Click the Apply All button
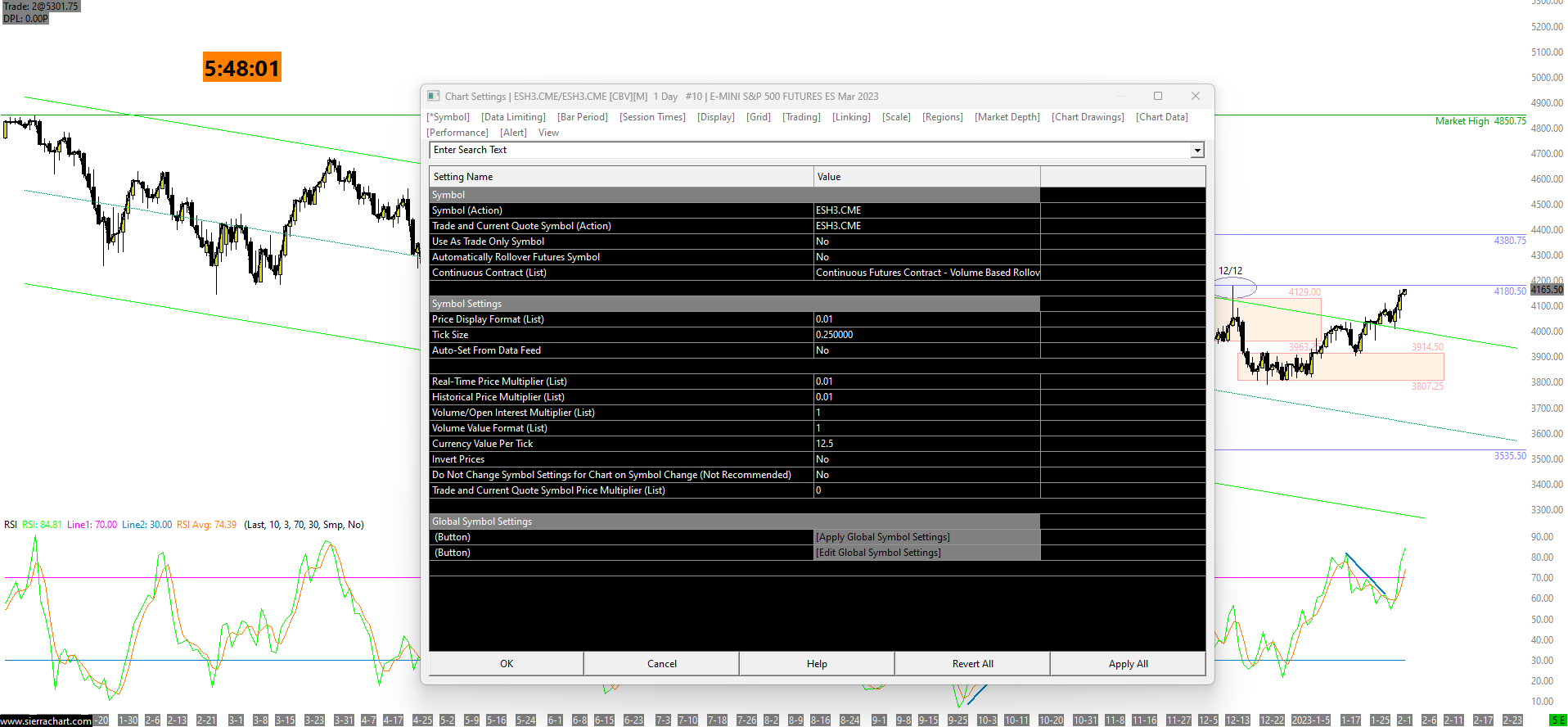This screenshot has width=1568, height=727. [x=1128, y=664]
